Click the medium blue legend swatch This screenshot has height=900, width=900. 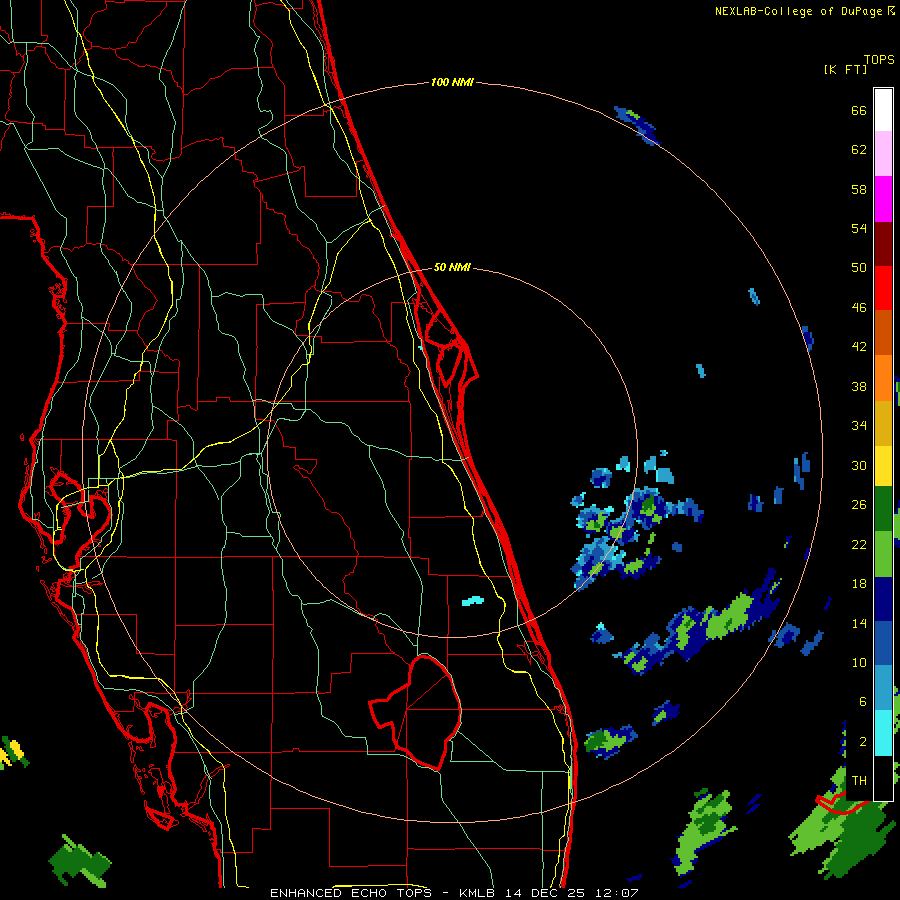[883, 643]
